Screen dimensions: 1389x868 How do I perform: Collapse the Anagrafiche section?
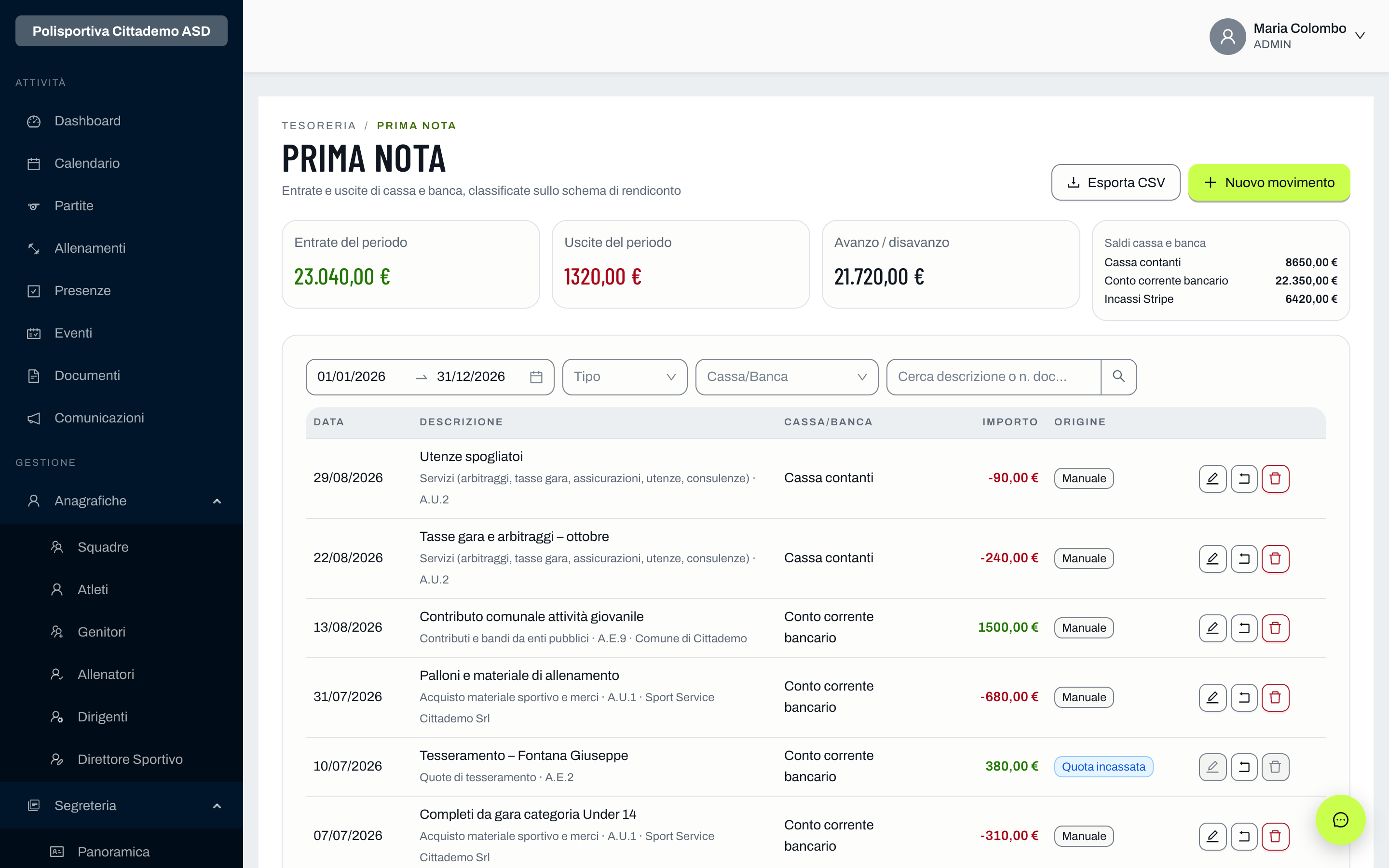point(122,501)
